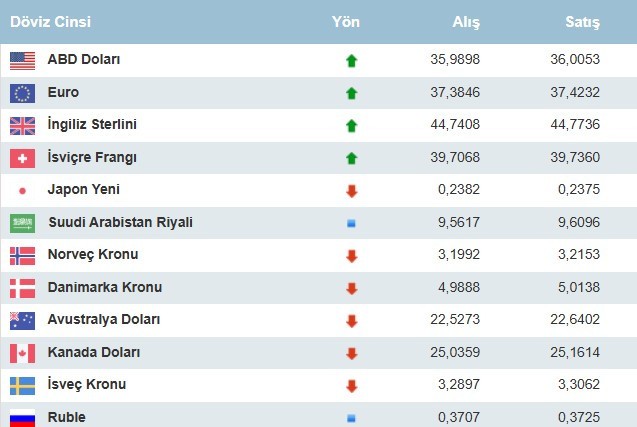This screenshot has height=427, width=637.
Task: Click the ABD Doları selling rate 36,0053
Action: [x=575, y=59]
